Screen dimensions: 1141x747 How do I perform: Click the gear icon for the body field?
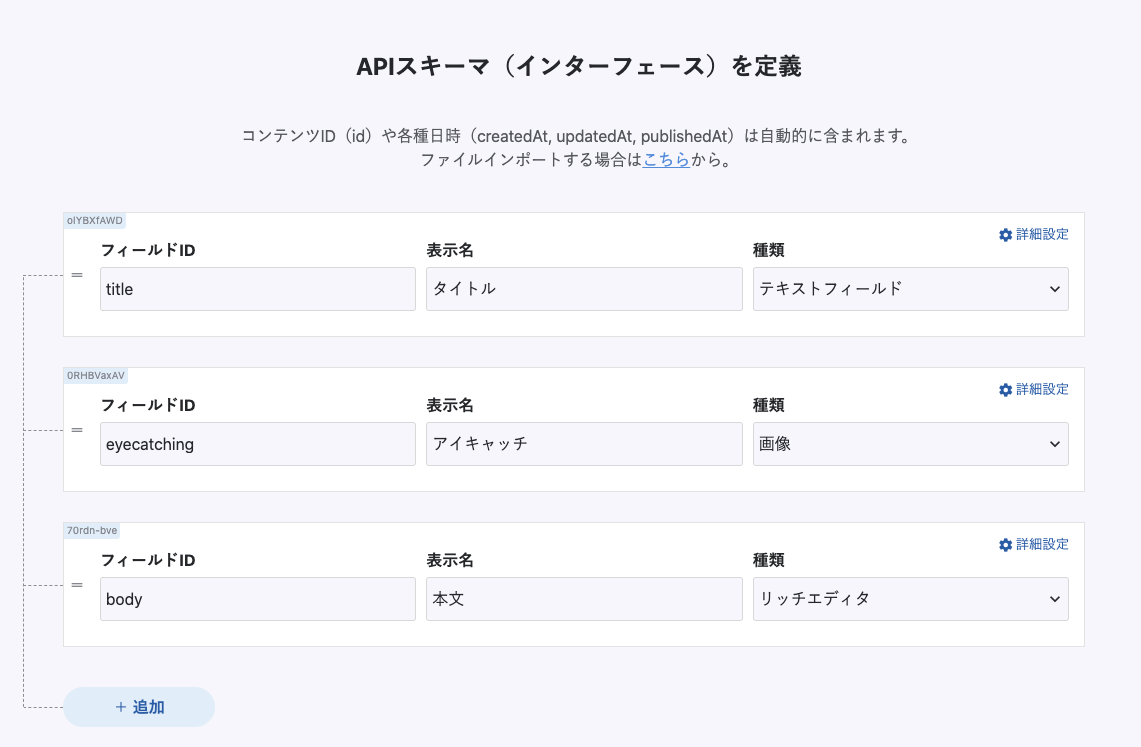(1006, 545)
